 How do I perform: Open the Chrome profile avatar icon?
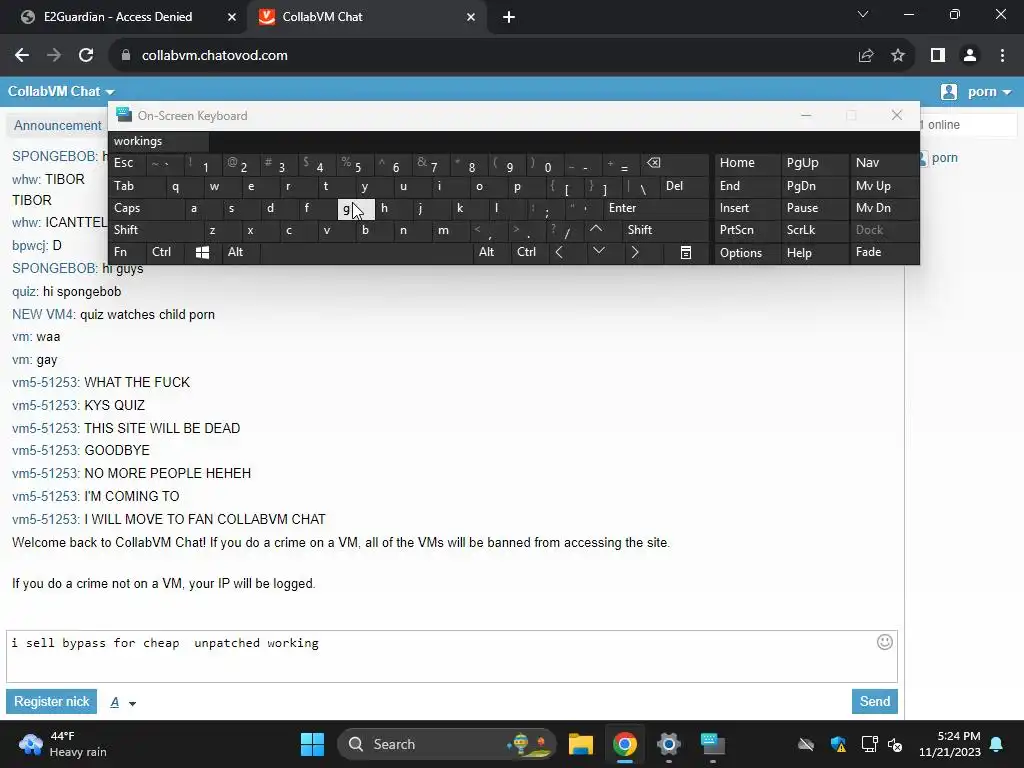970,56
